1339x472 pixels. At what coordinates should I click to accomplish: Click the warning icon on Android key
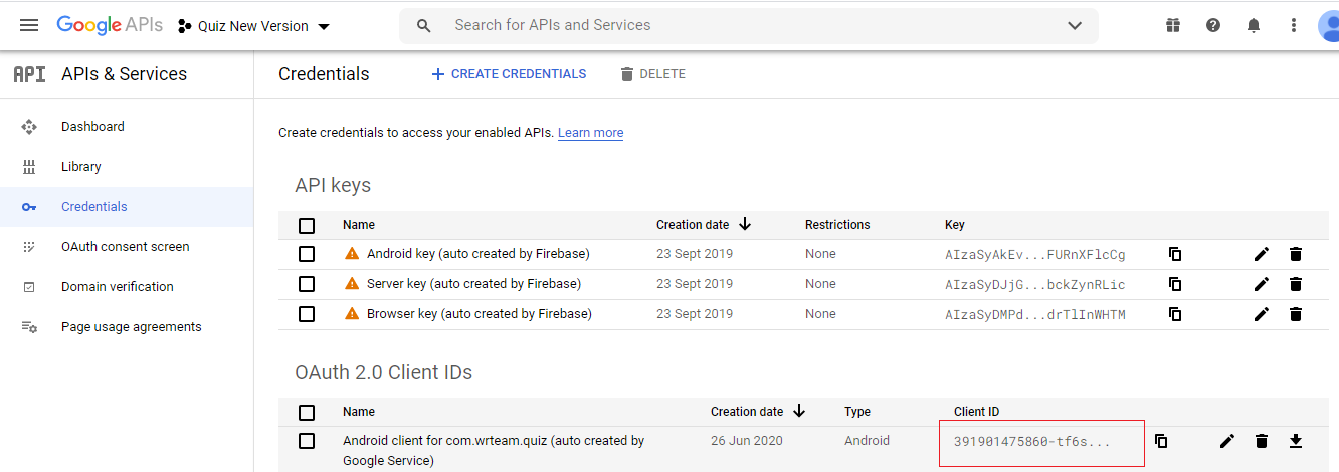(x=351, y=254)
